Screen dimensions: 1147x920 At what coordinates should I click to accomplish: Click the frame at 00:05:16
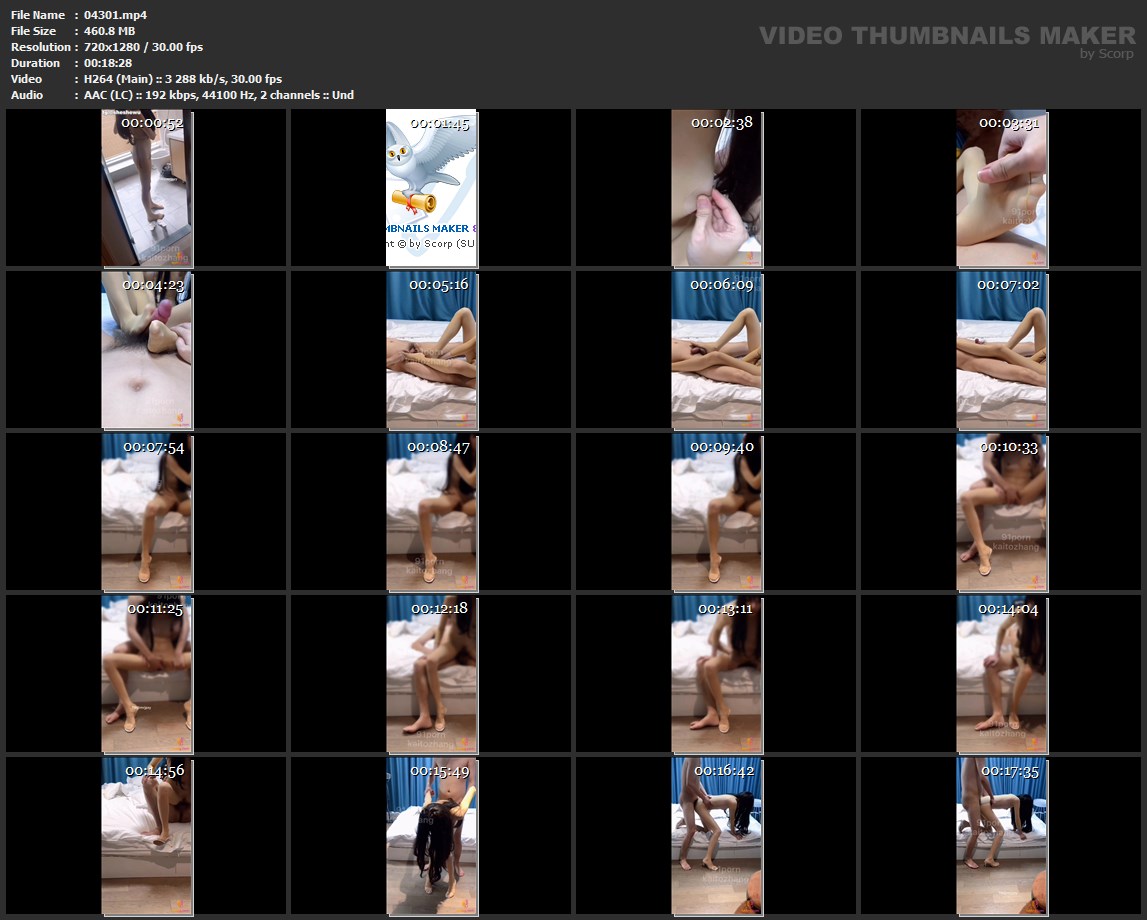pyautogui.click(x=431, y=350)
